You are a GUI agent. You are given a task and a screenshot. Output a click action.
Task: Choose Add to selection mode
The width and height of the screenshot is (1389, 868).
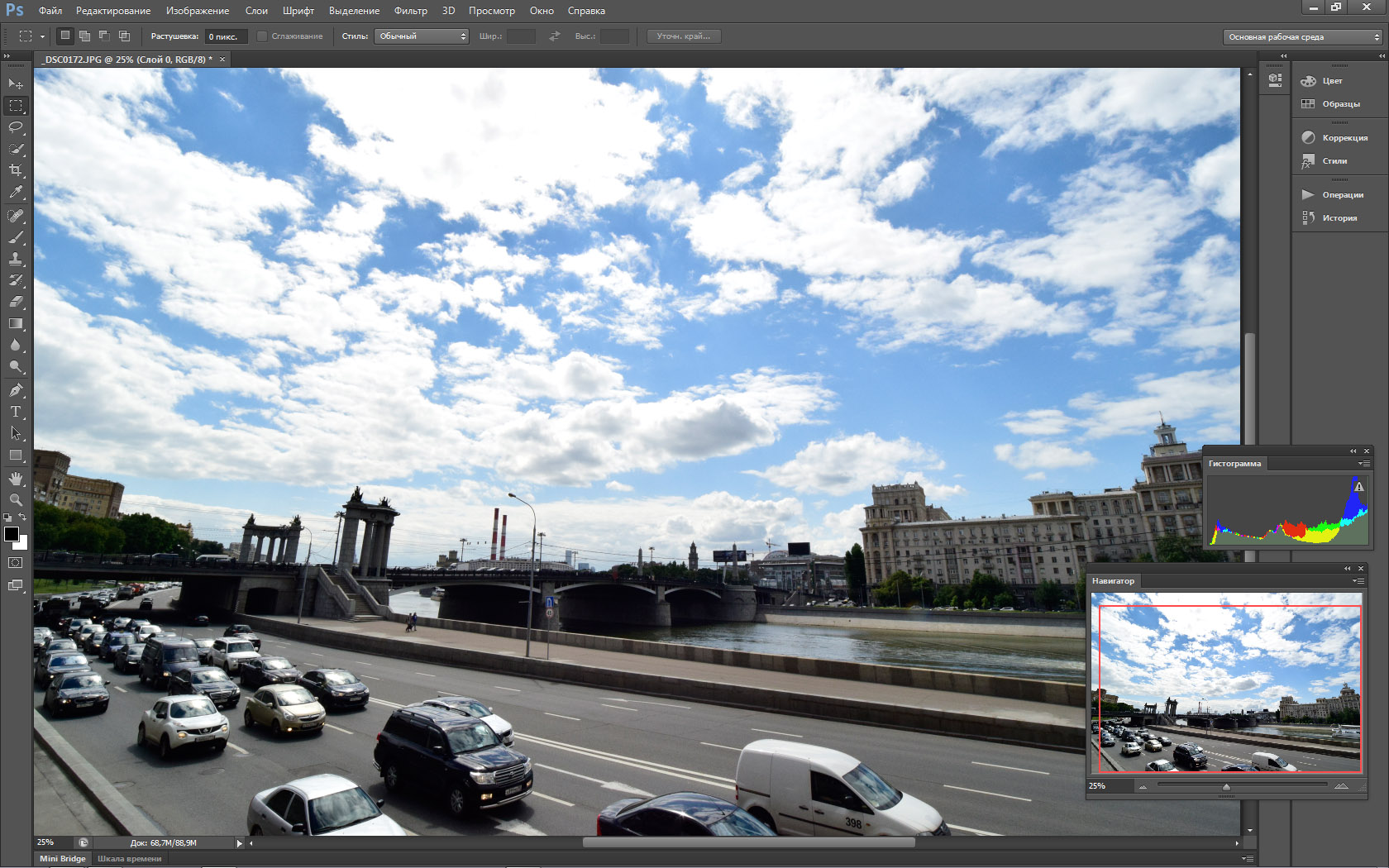coord(84,36)
